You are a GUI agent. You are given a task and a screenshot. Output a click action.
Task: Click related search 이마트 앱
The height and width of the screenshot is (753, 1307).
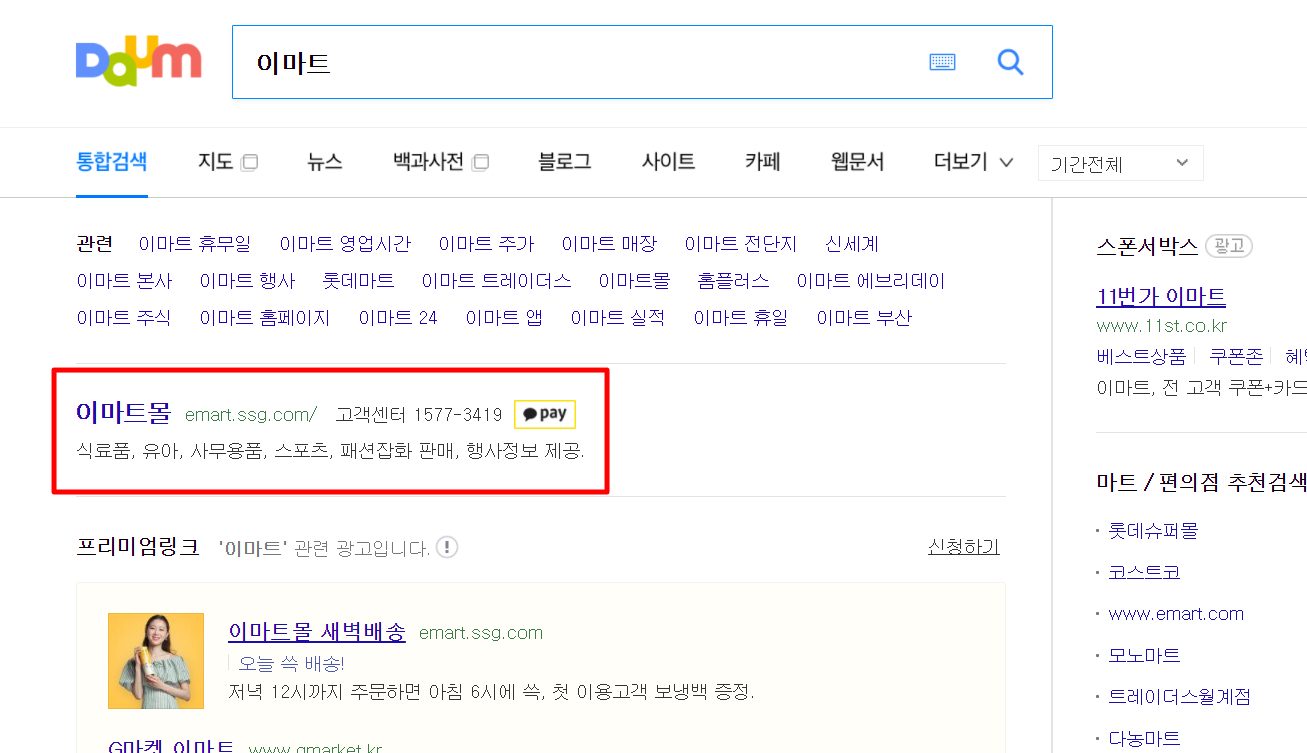504,318
